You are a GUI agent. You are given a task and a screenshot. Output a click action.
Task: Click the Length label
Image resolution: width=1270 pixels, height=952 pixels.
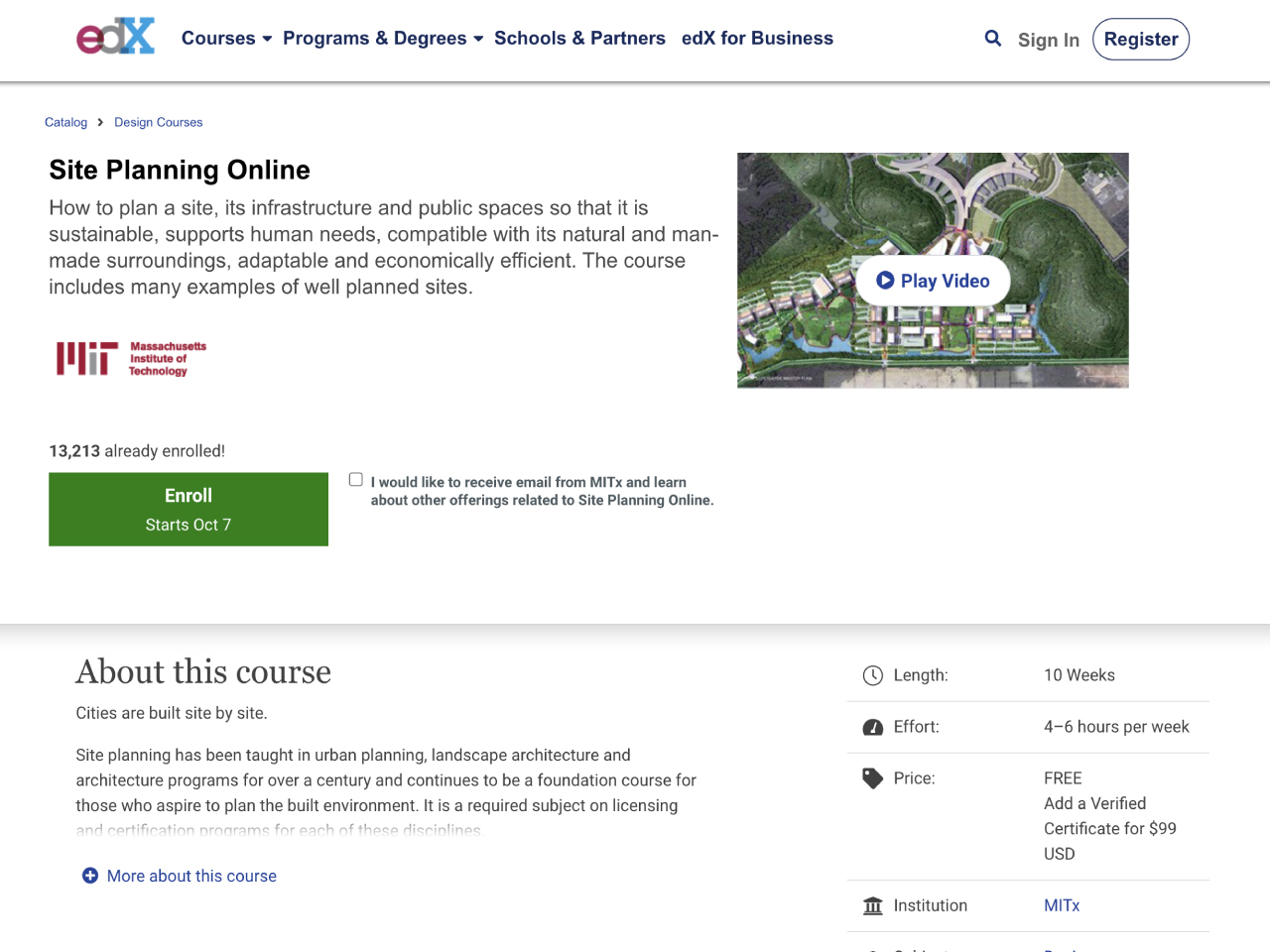pyautogui.click(x=921, y=675)
